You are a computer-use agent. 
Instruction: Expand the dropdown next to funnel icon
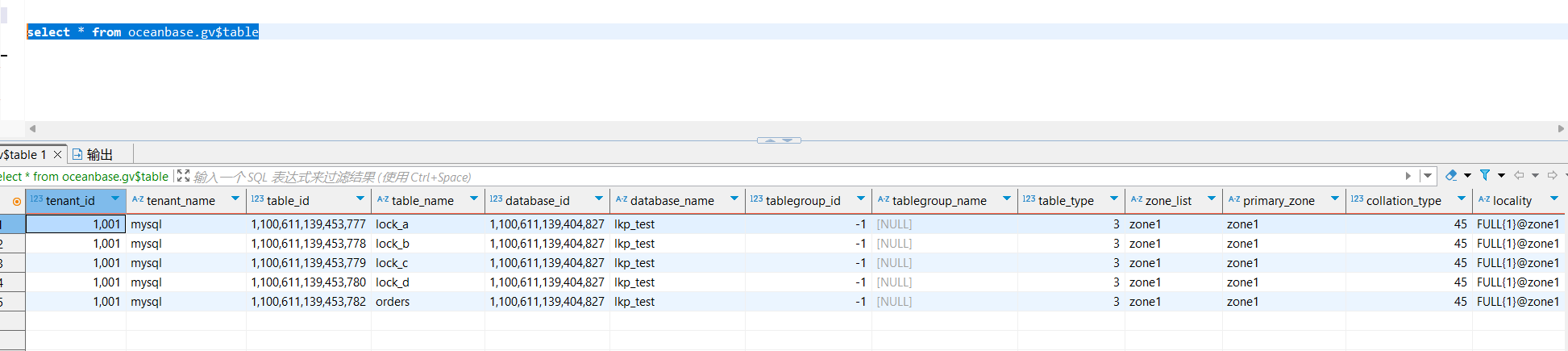click(1501, 175)
